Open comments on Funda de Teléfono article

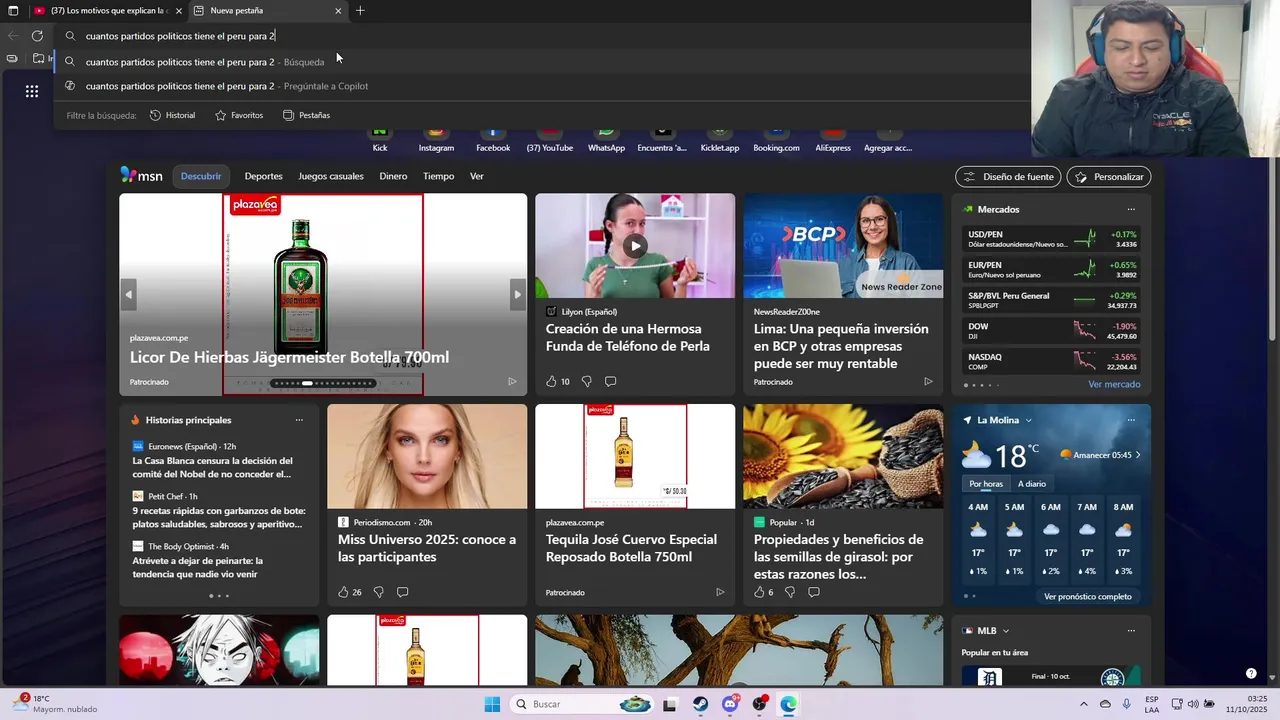coord(610,381)
